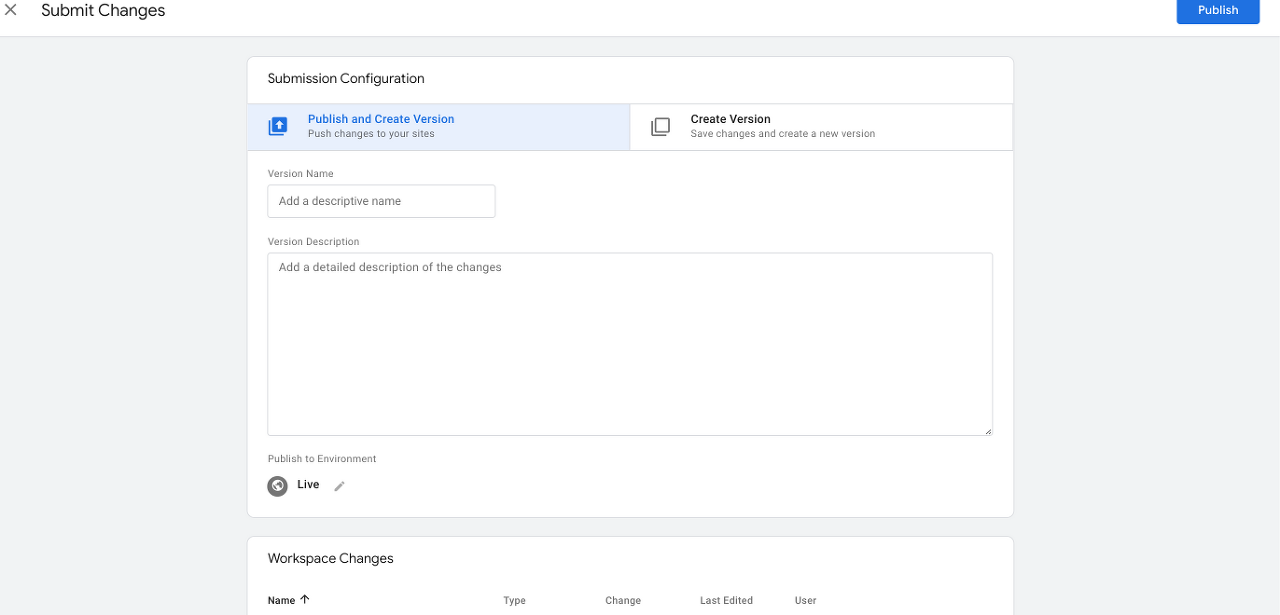Click the Last Edited column header
The width and height of the screenshot is (1280, 615).
point(726,601)
